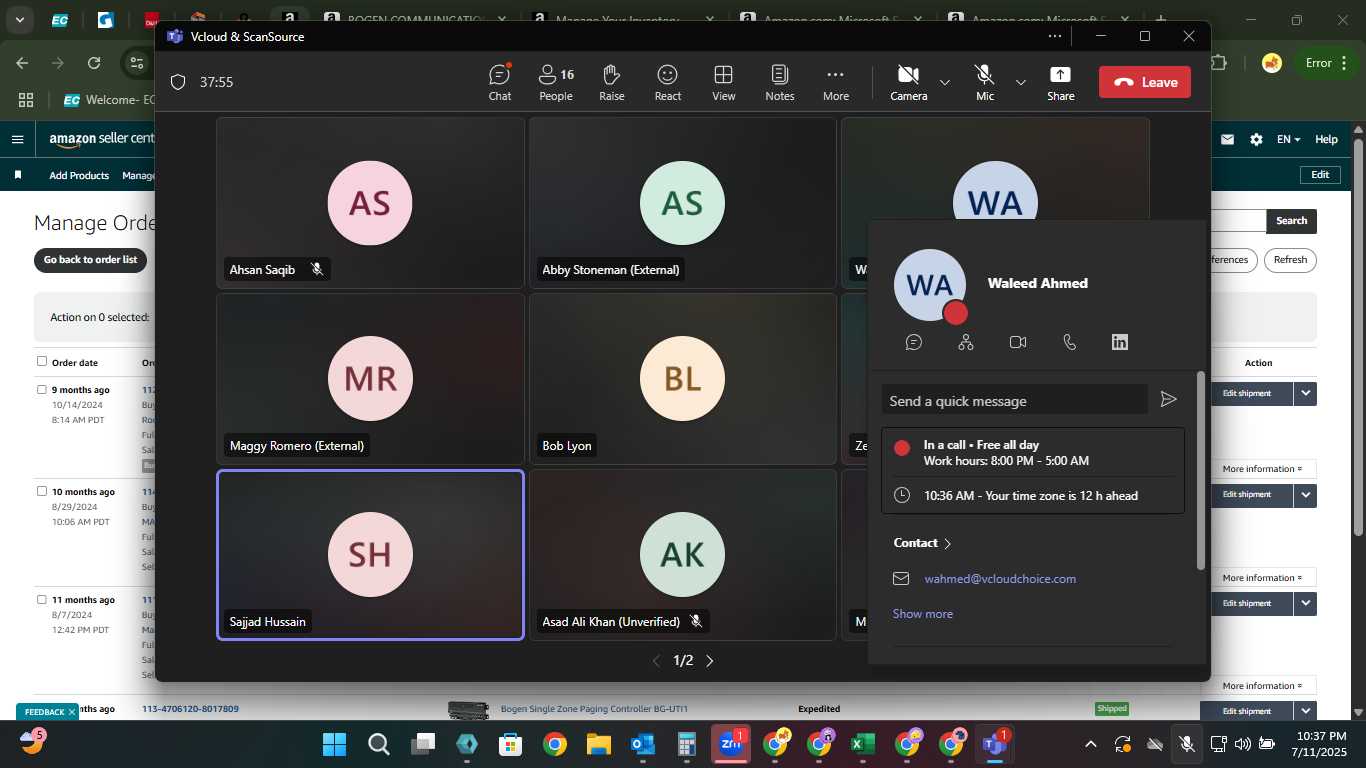Send the quick message arrow
Screen dimensions: 1366x768
click(x=1168, y=400)
